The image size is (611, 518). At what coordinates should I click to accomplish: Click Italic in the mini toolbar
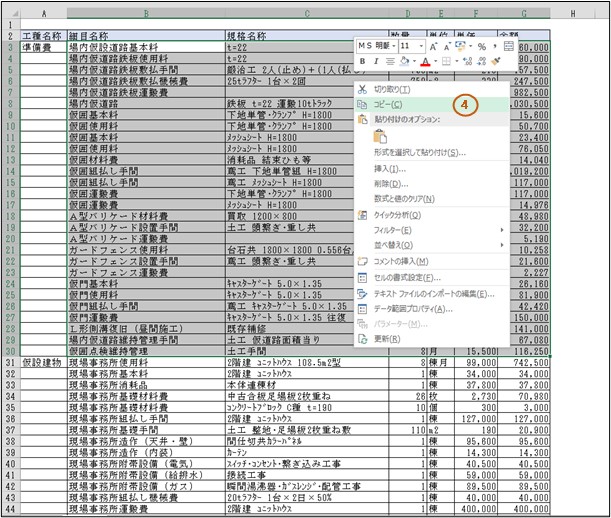377,62
